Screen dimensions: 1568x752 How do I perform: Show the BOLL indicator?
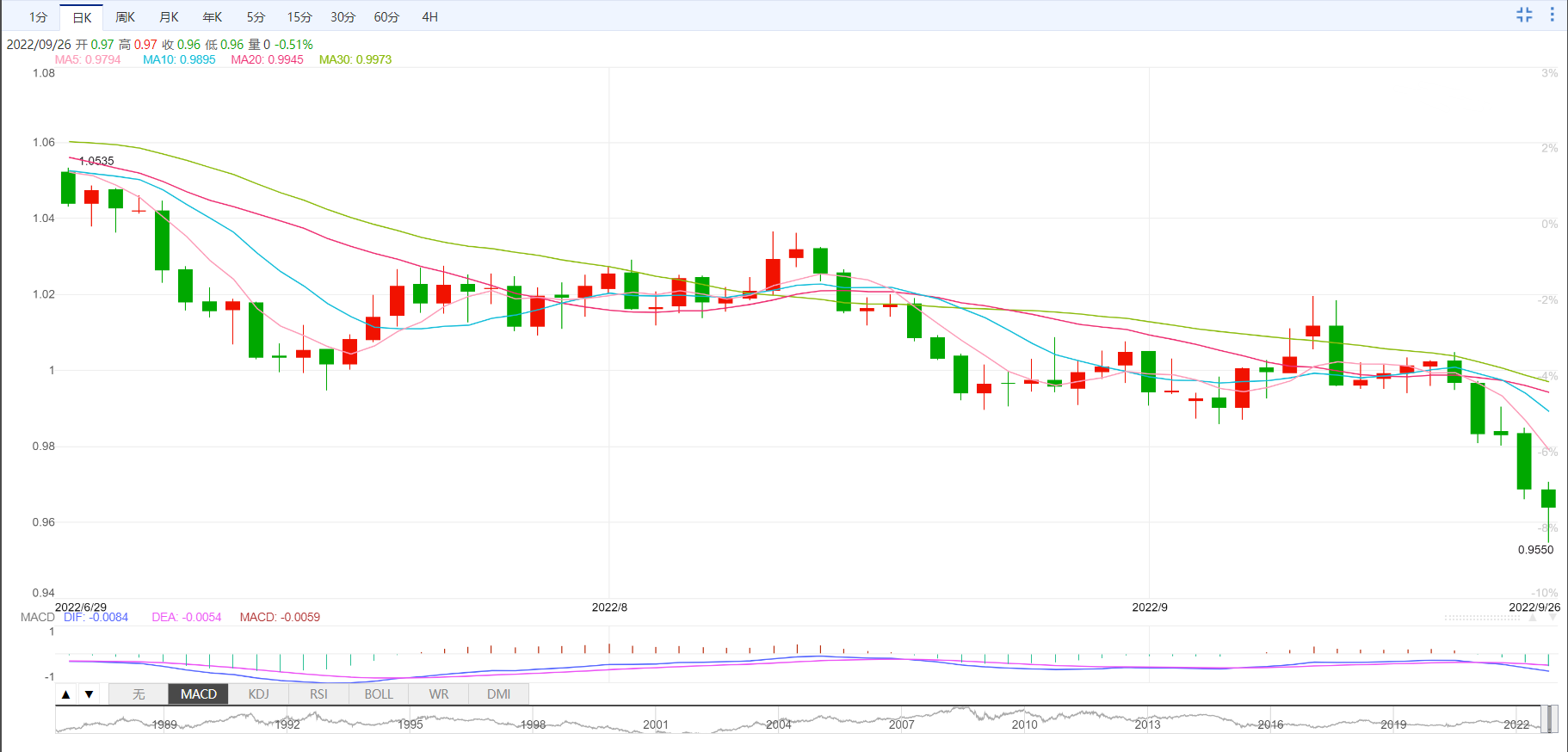379,694
